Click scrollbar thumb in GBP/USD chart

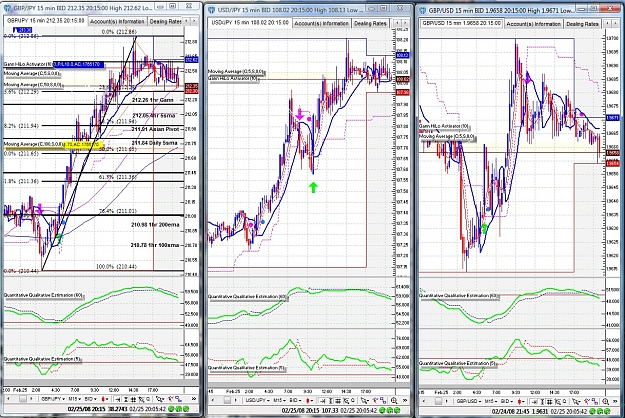click(x=438, y=400)
